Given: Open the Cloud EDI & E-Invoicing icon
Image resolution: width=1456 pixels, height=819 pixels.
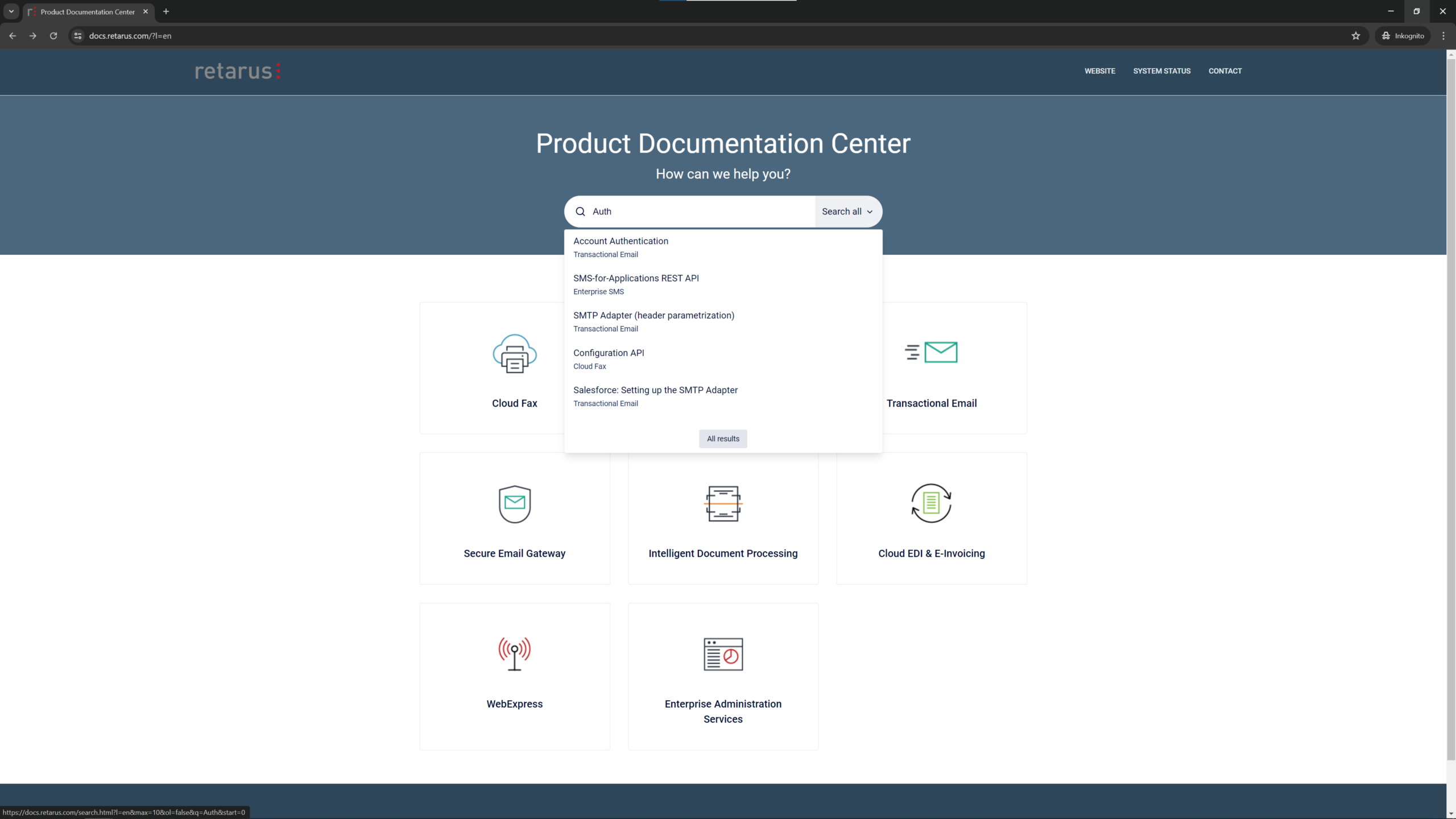Looking at the screenshot, I should tap(931, 503).
